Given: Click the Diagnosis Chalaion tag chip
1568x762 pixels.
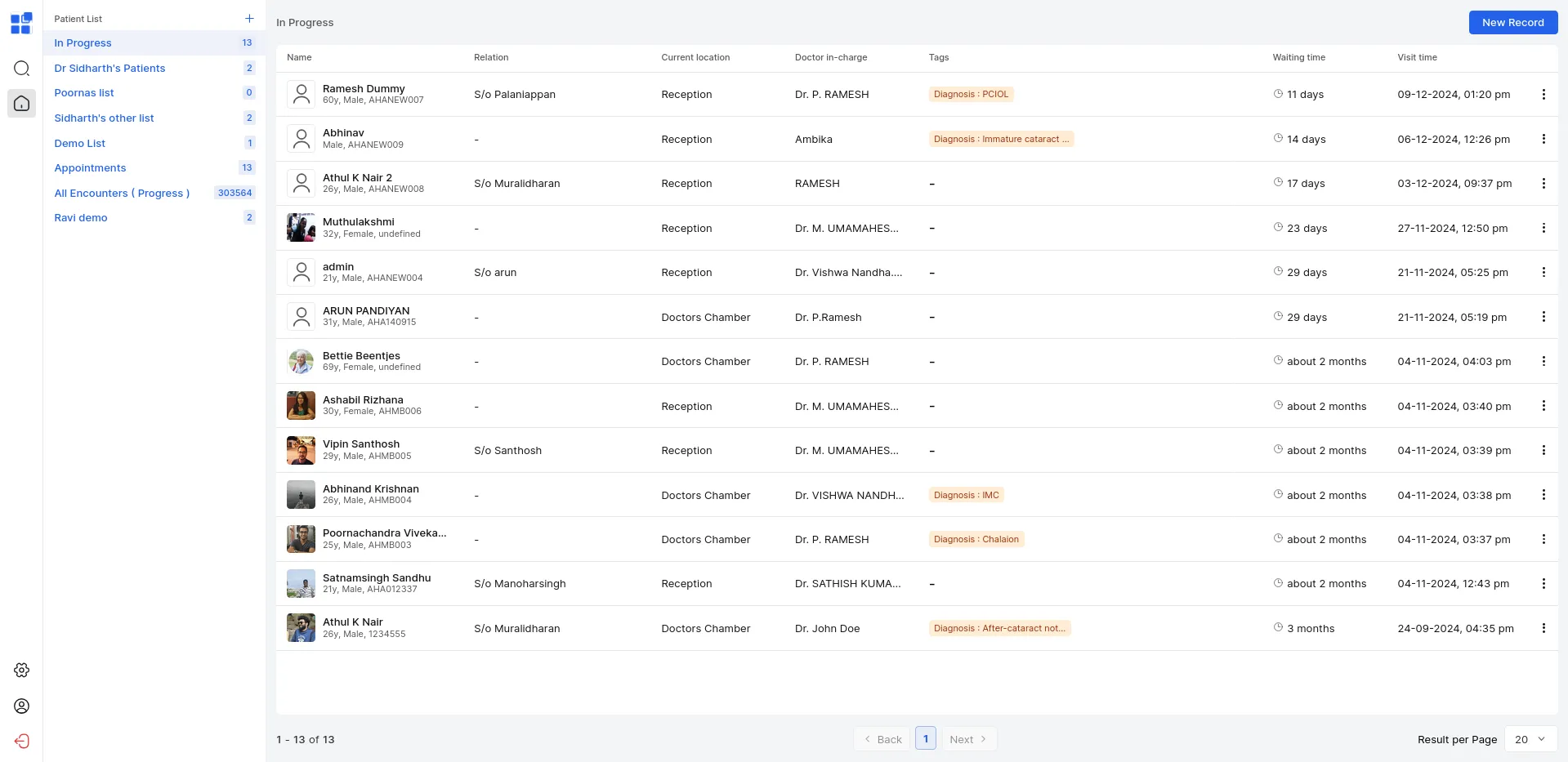Looking at the screenshot, I should [x=975, y=539].
